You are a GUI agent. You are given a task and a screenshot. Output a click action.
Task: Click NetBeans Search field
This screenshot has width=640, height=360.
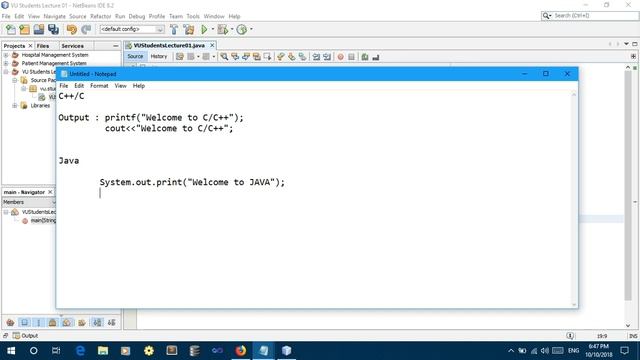[590, 16]
